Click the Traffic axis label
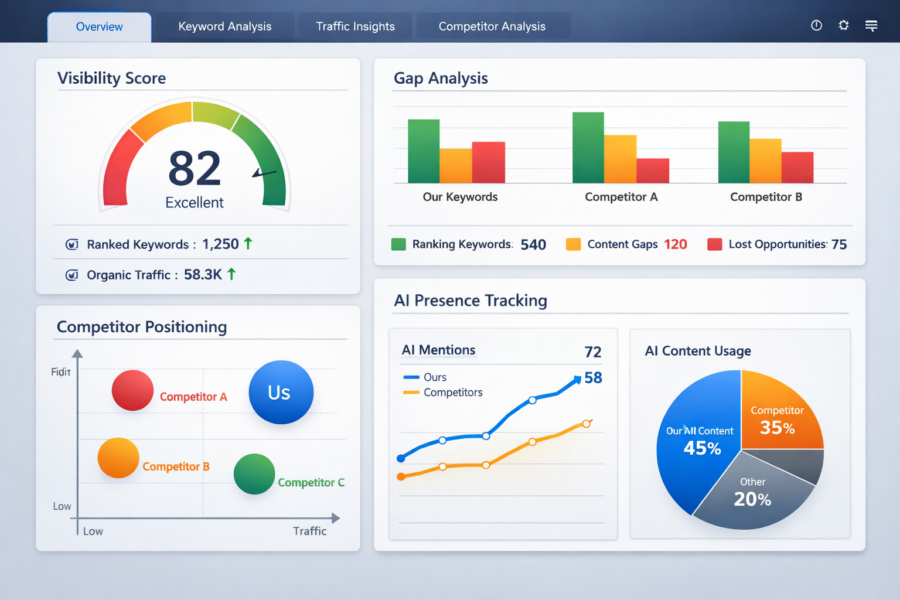 (x=309, y=531)
